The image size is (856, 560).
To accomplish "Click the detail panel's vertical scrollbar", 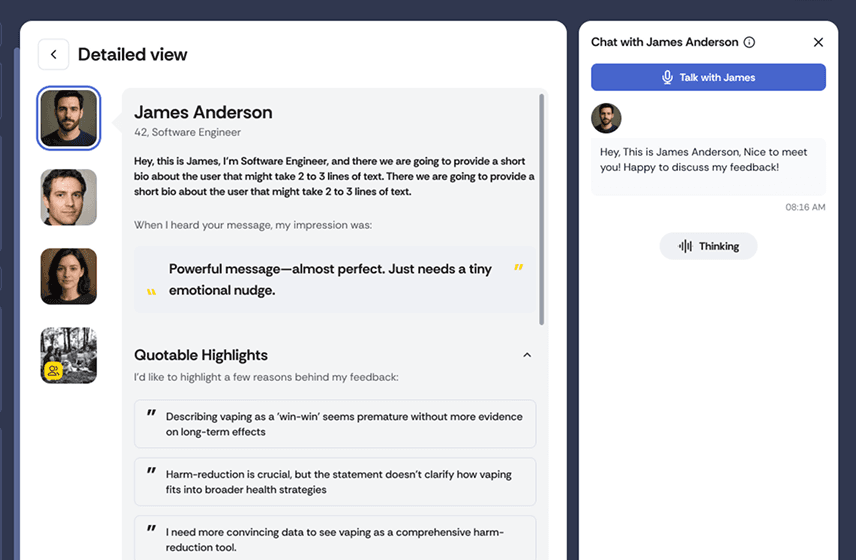I will pyautogui.click(x=542, y=208).
